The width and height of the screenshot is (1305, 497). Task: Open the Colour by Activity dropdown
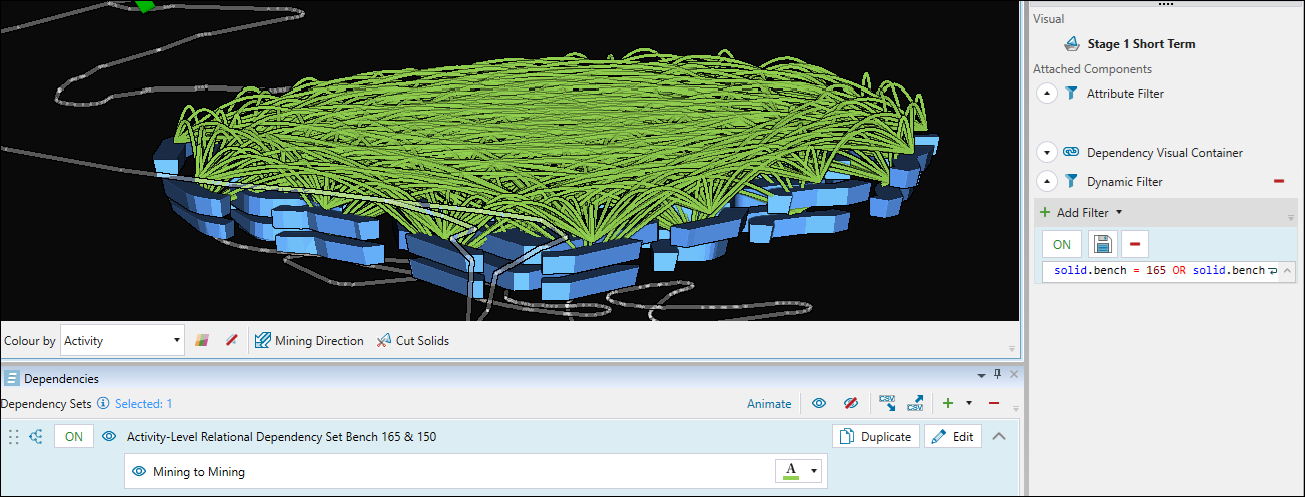click(x=122, y=340)
